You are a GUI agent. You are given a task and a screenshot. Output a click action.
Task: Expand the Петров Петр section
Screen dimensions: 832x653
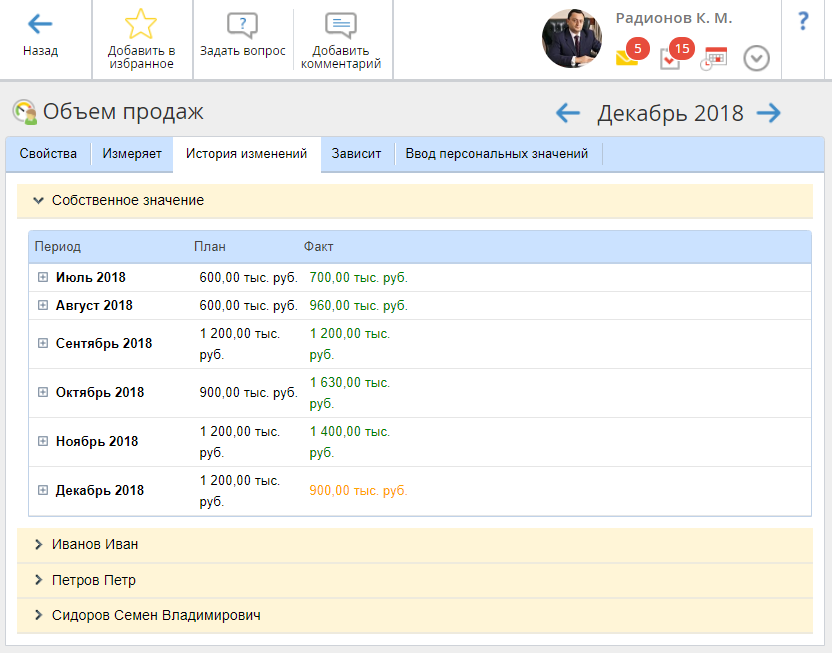pyautogui.click(x=39, y=581)
